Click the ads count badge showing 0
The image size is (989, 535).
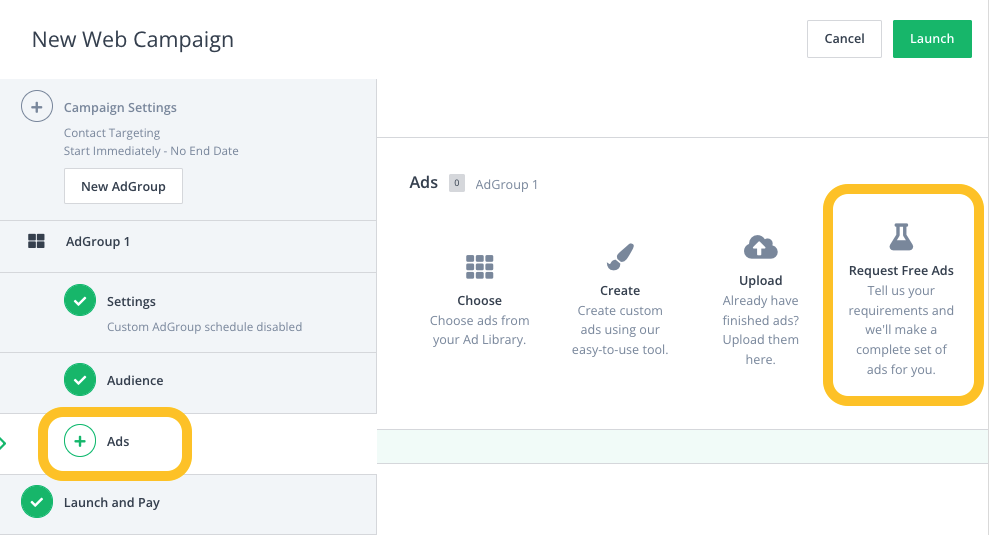click(x=457, y=183)
